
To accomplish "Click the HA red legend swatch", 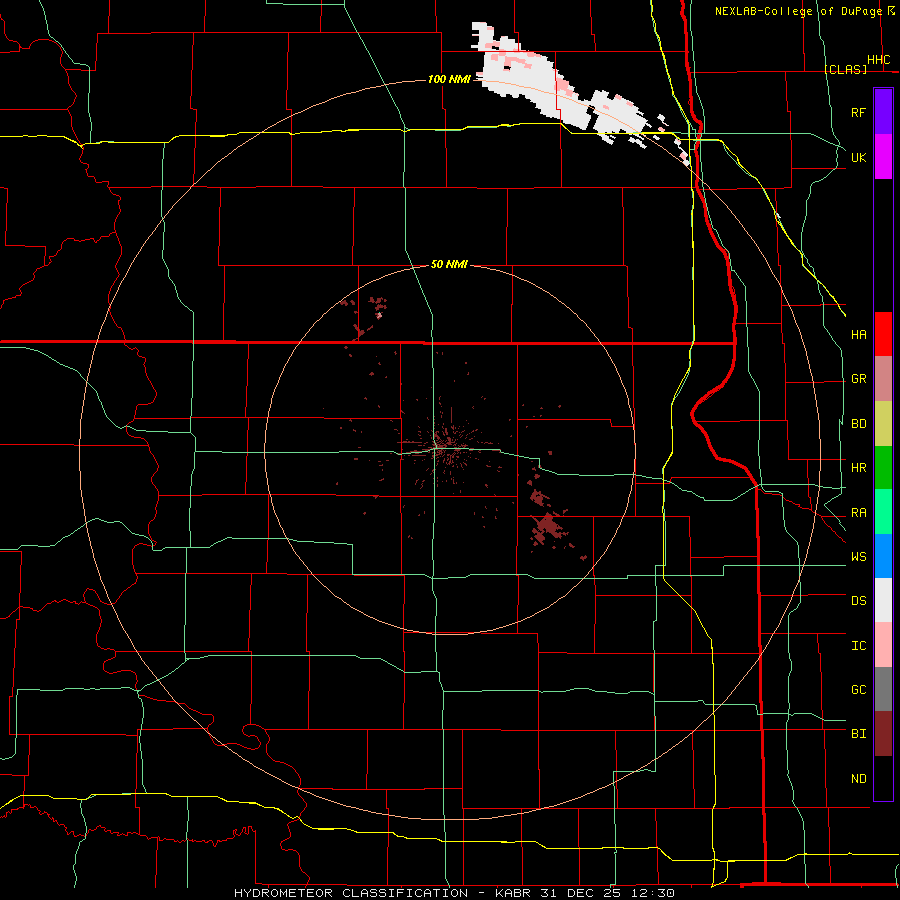I will tap(883, 334).
